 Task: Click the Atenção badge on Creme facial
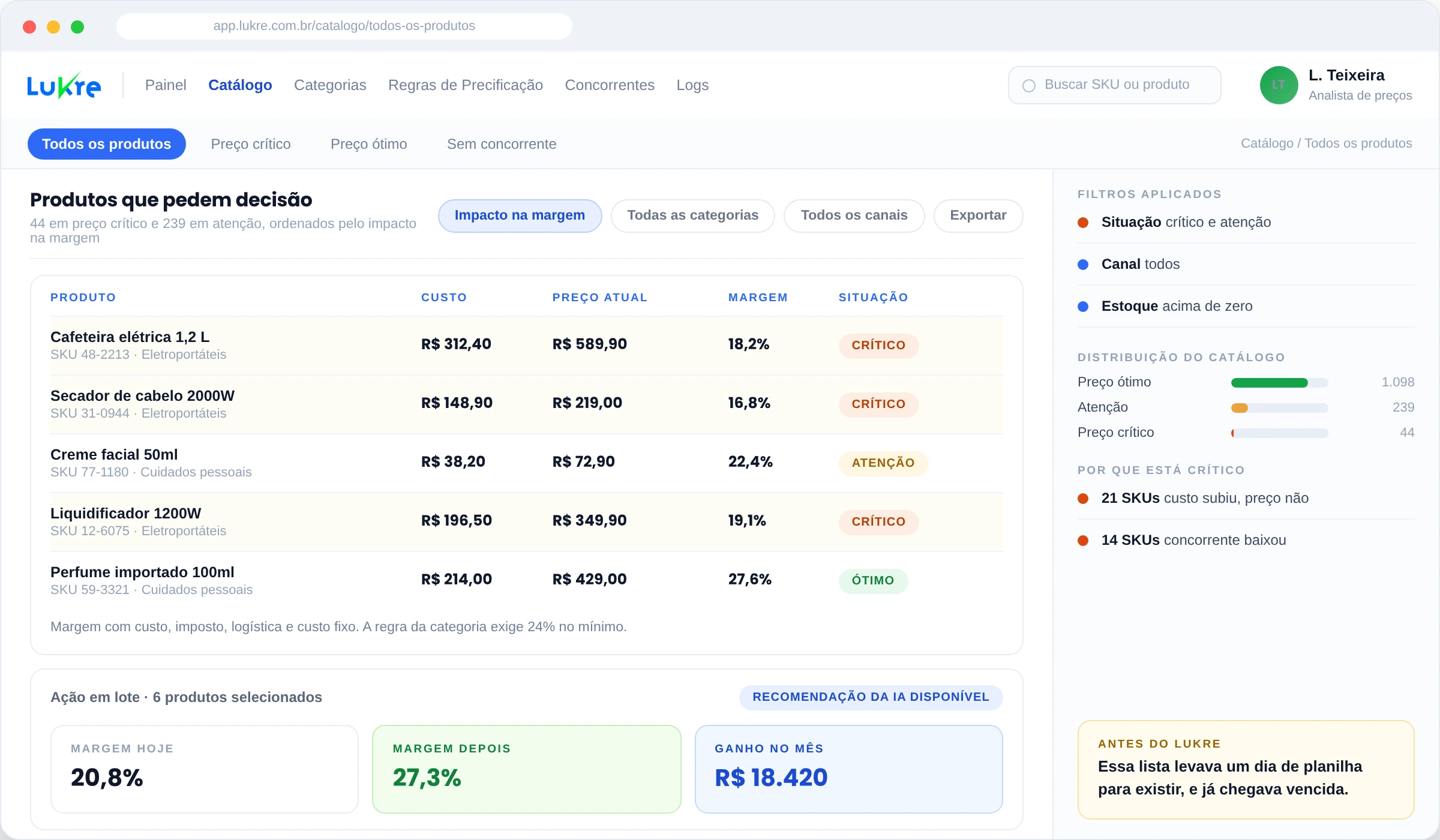(x=883, y=463)
